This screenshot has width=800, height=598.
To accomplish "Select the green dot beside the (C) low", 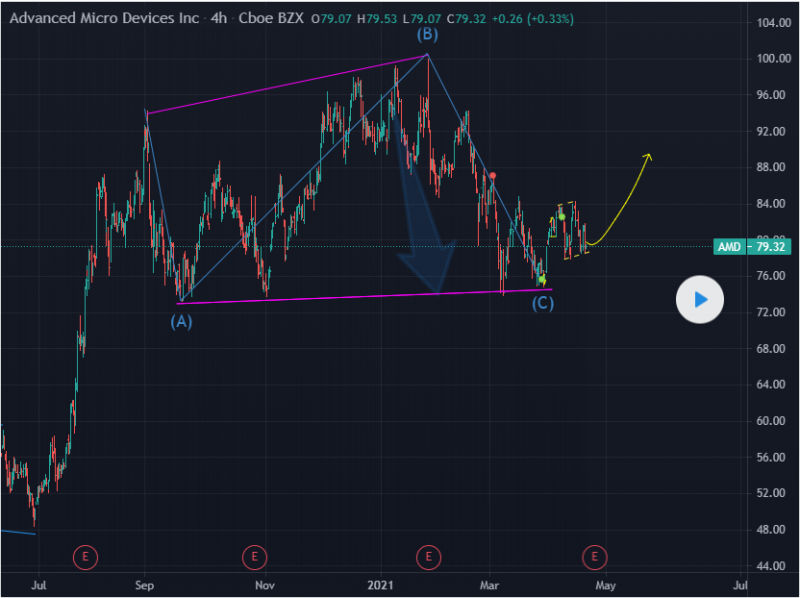I will point(541,280).
